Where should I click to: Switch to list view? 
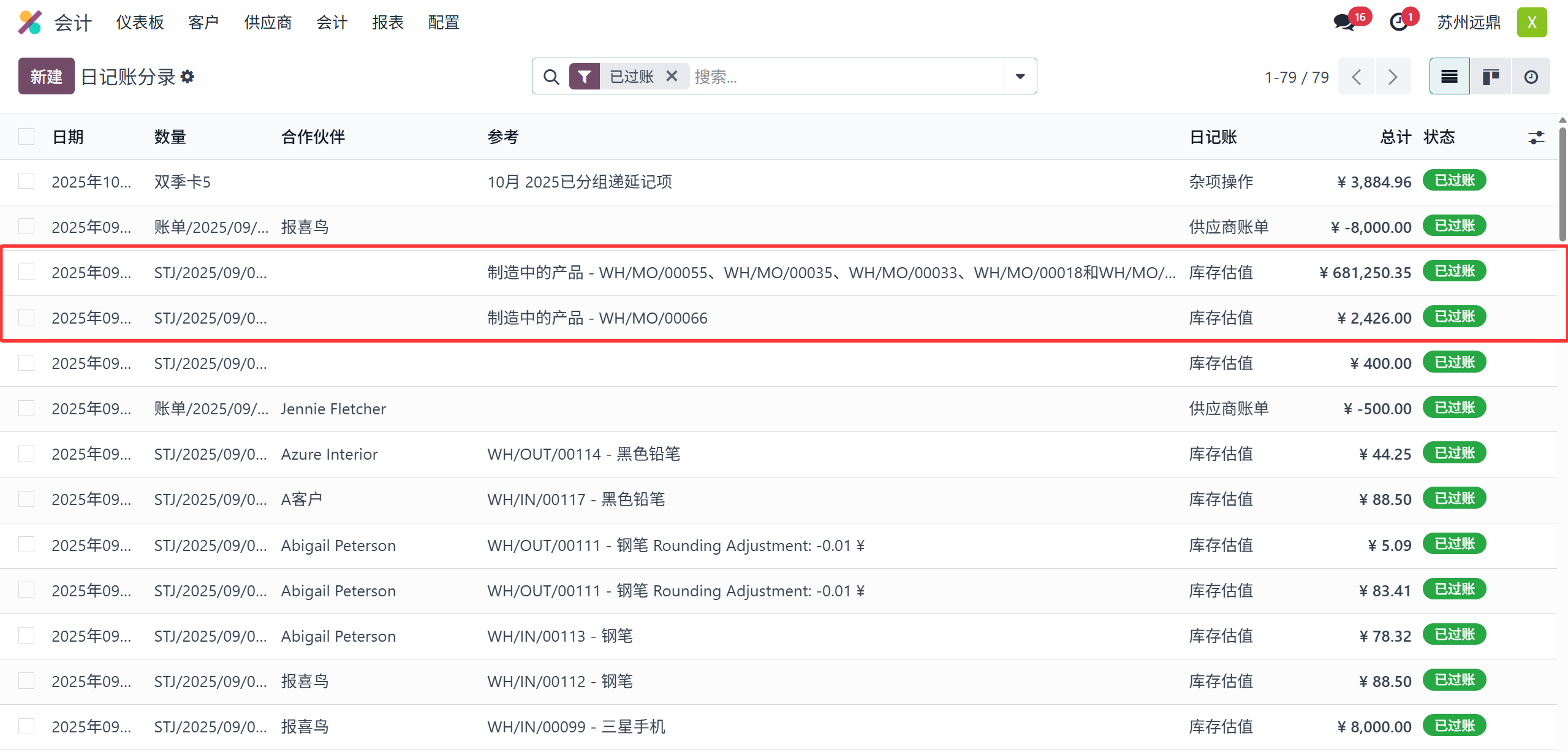click(x=1449, y=77)
